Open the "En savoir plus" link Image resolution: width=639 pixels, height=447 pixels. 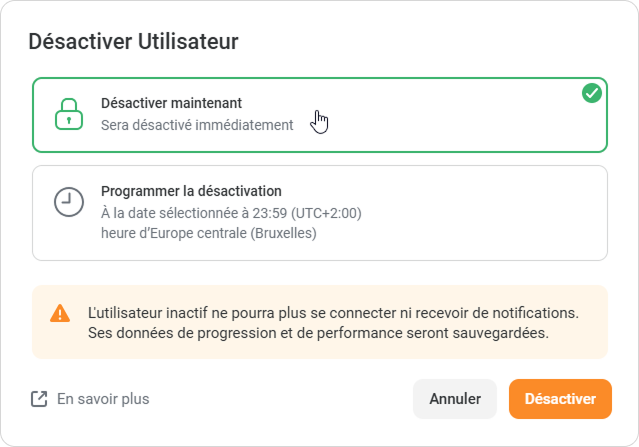[102, 399]
